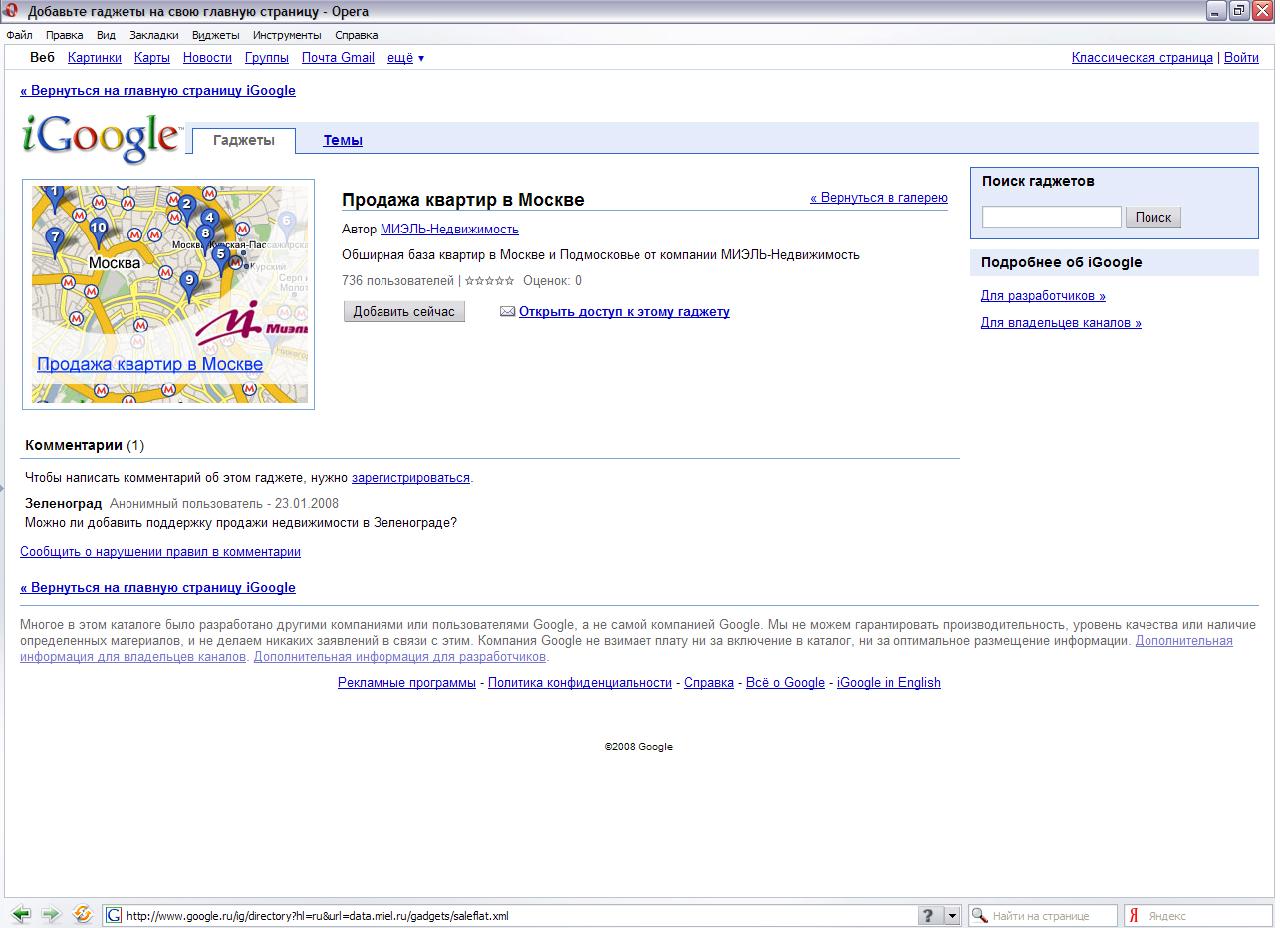Open the Классическая страница link
This screenshot has width=1280, height=930.
pyautogui.click(x=1142, y=58)
